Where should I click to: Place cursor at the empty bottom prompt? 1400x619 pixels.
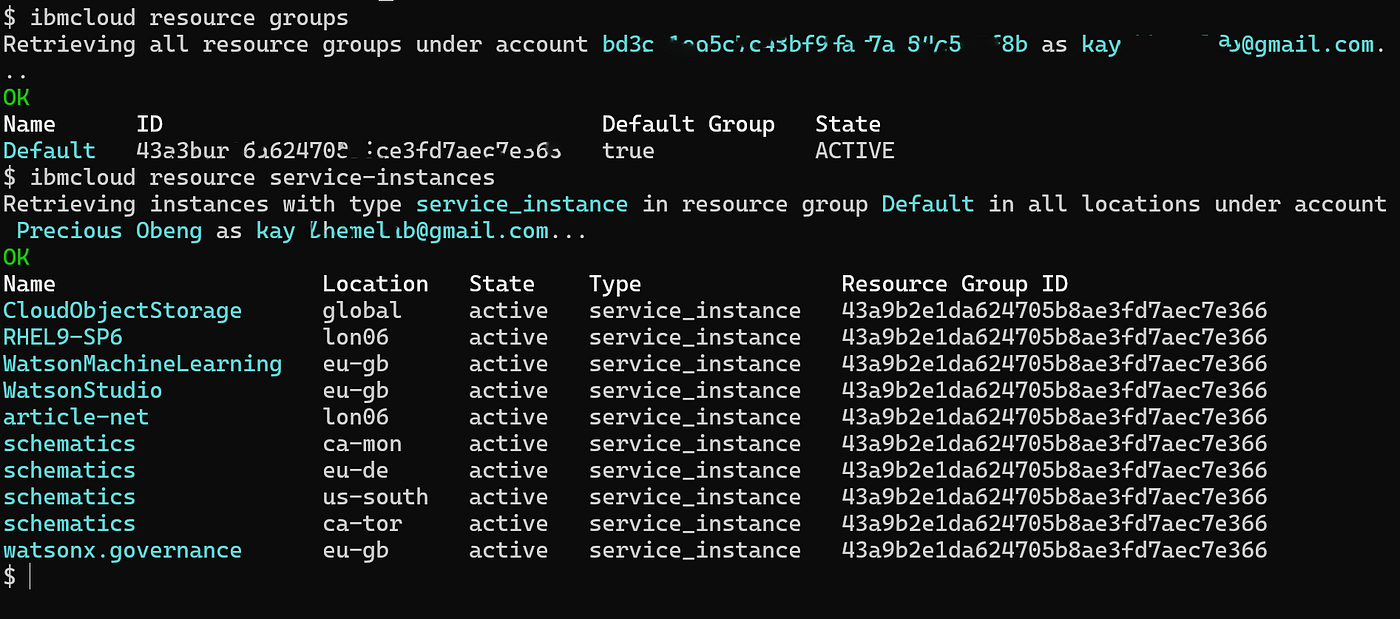31,577
